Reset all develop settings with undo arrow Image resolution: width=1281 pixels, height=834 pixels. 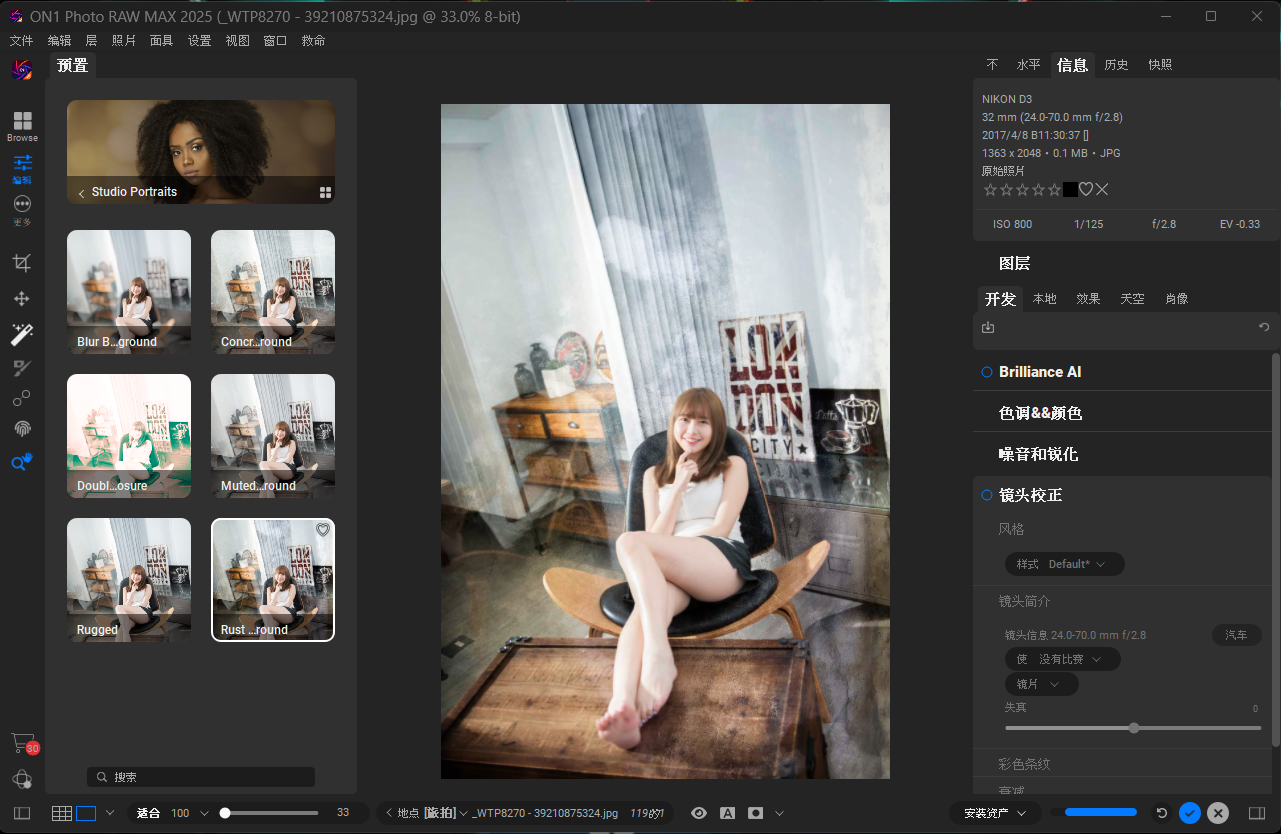click(1264, 327)
